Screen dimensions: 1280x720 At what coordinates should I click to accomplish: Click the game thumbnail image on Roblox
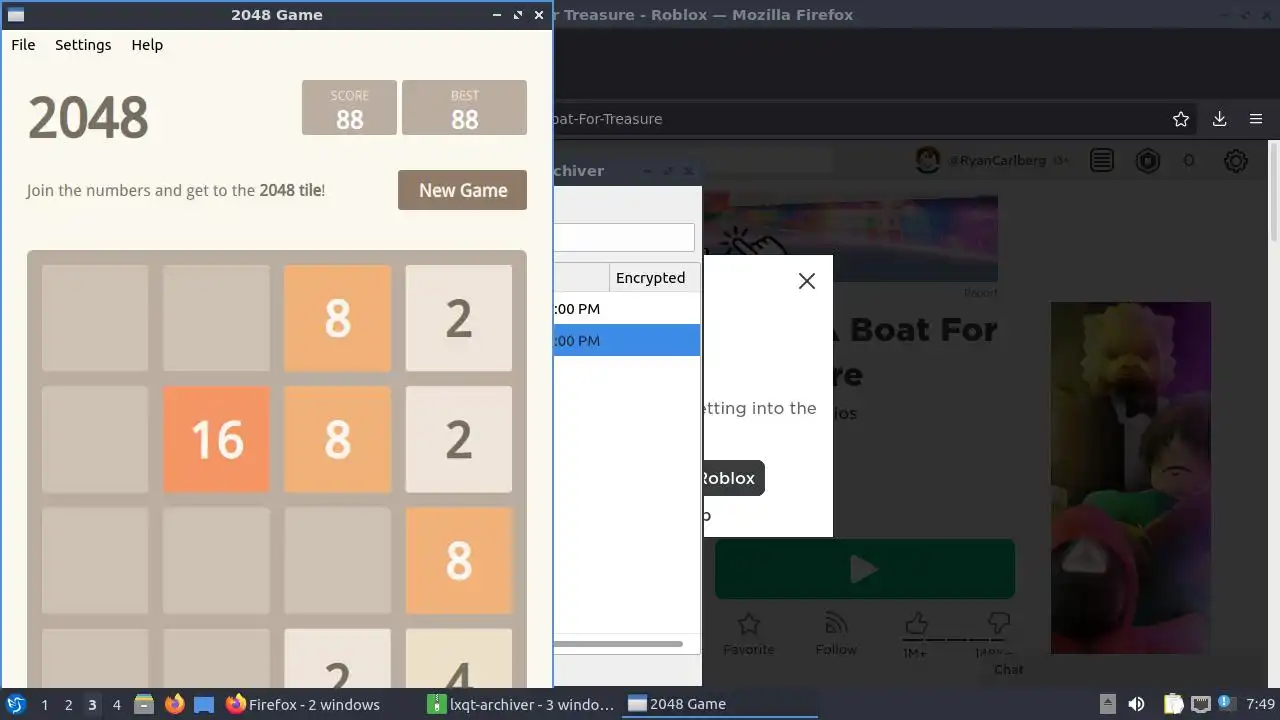tap(1130, 478)
